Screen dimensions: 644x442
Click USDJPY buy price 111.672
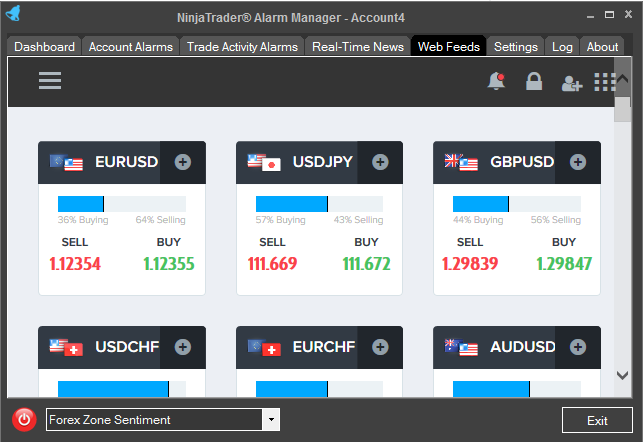pyautogui.click(x=366, y=264)
